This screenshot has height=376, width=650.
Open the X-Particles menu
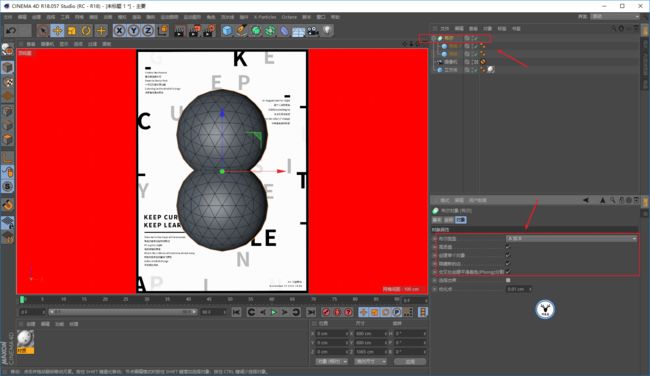pyautogui.click(x=265, y=17)
